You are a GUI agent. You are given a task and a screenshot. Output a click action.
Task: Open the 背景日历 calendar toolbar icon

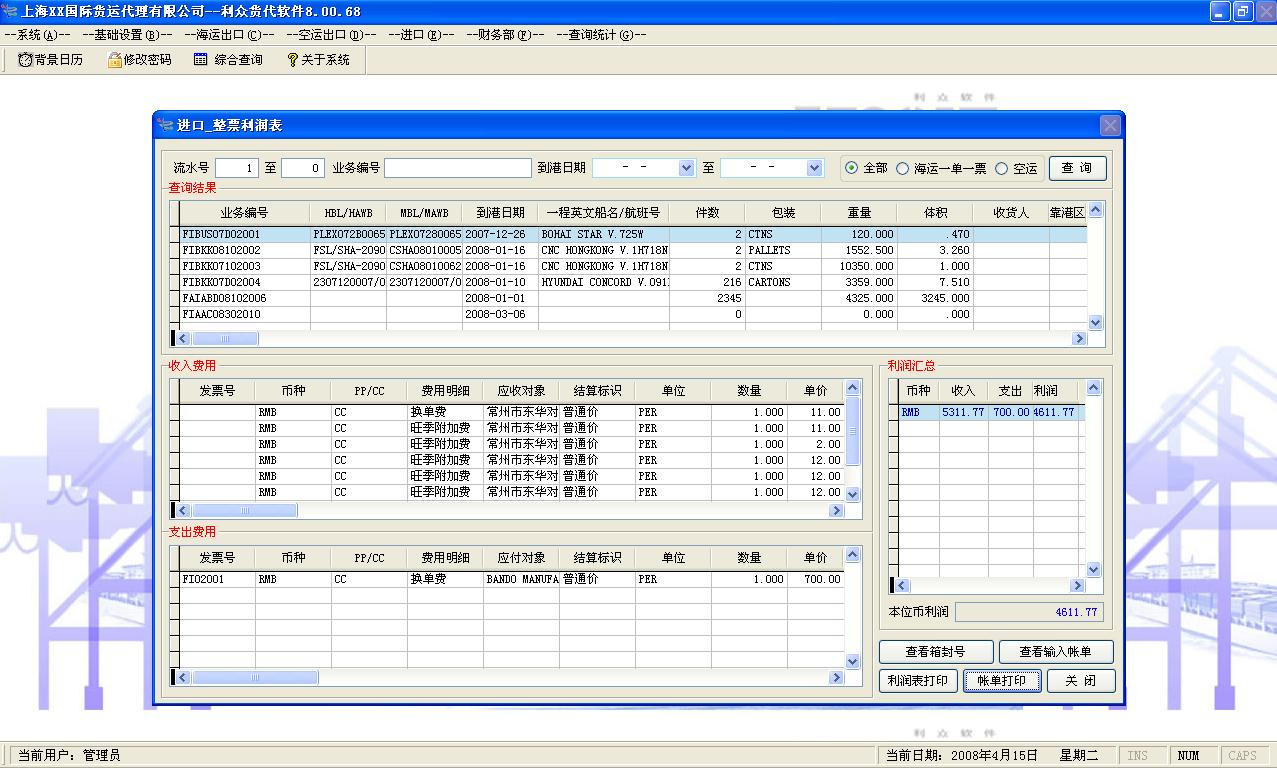25,60
